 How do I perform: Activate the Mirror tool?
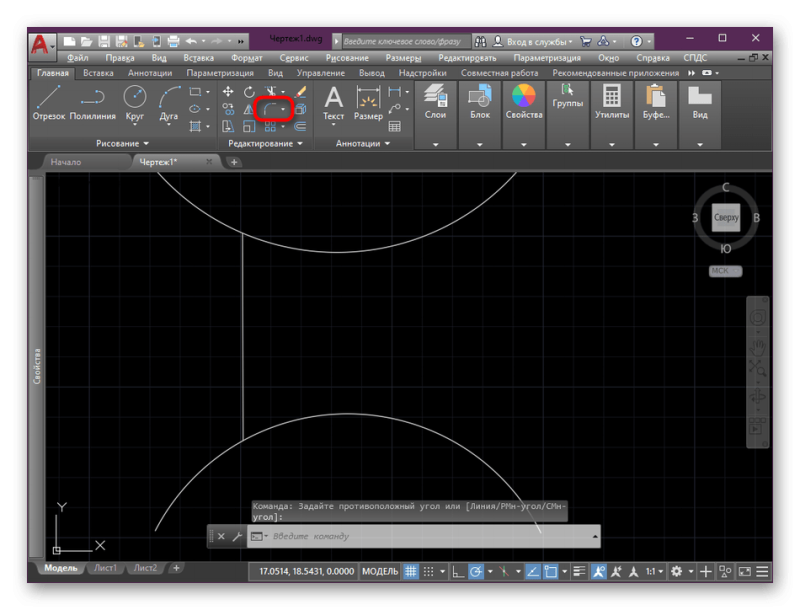[249, 109]
